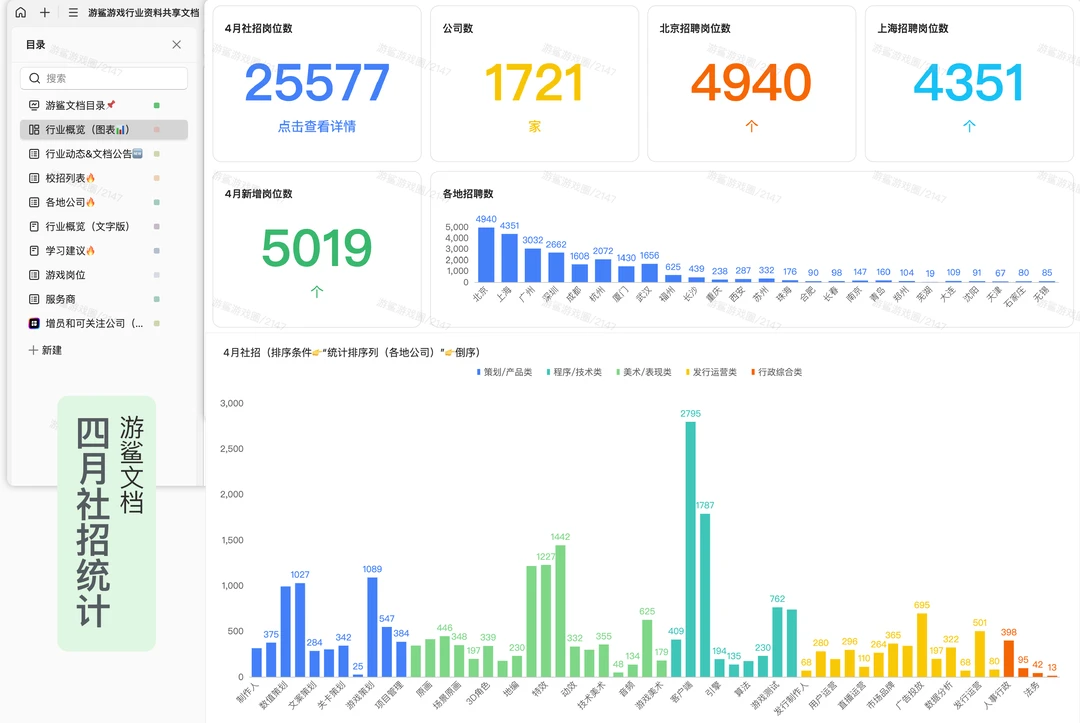Select 行业概览（图表）entry
Image resolution: width=1080 pixels, height=723 pixels.
click(x=104, y=129)
